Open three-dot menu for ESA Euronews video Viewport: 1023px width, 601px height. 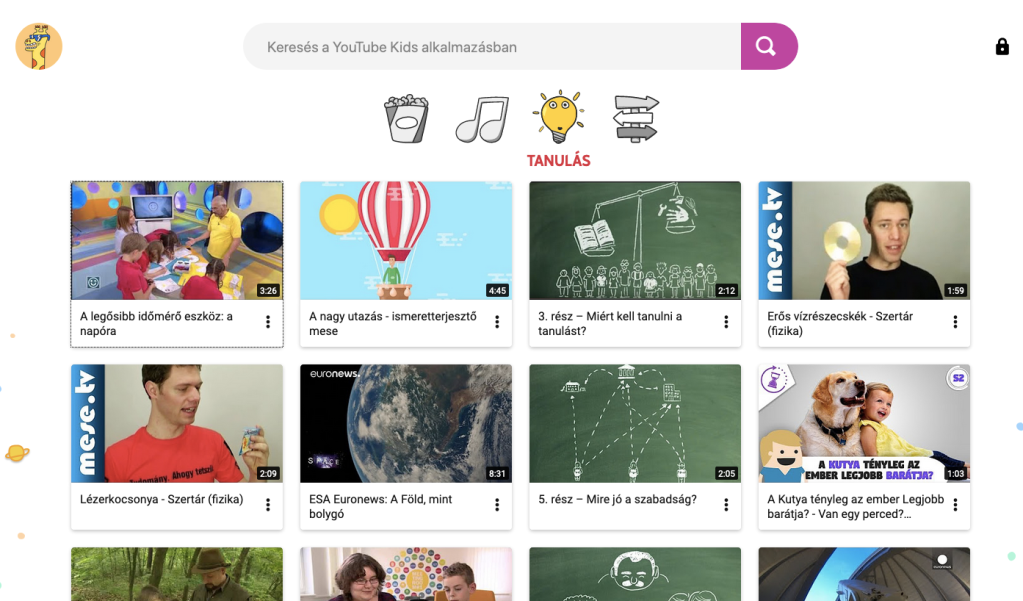tap(497, 505)
